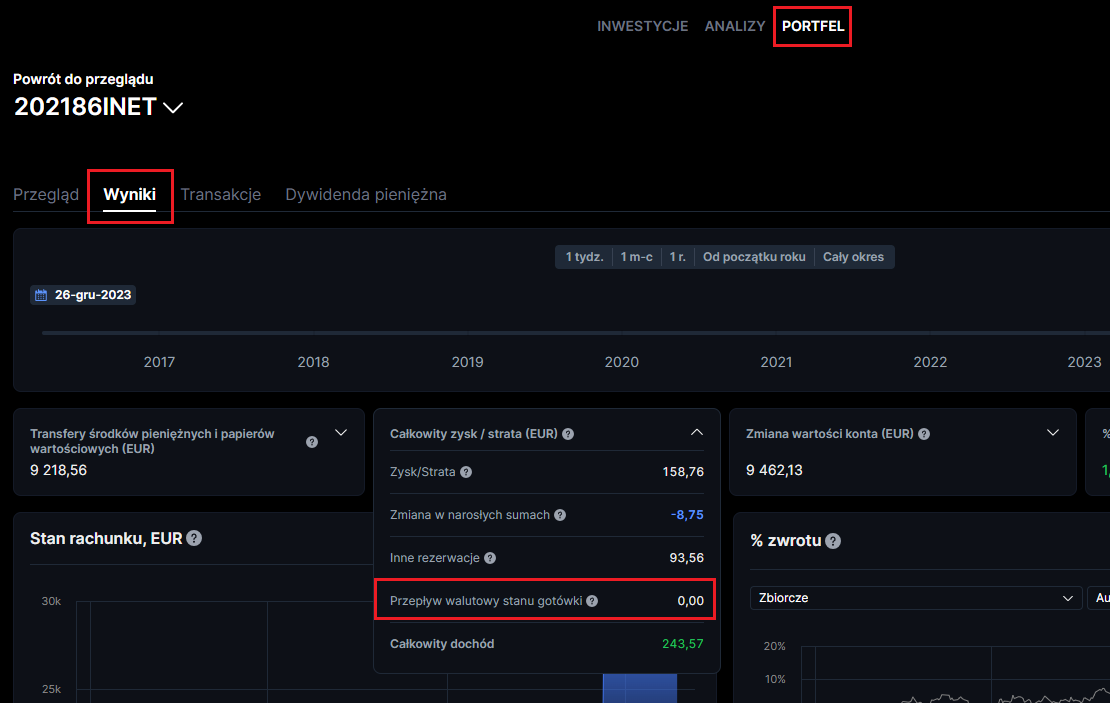The image size is (1110, 703).
Task: Open the calendar icon beside 26-gru-2023
Action: (41, 295)
